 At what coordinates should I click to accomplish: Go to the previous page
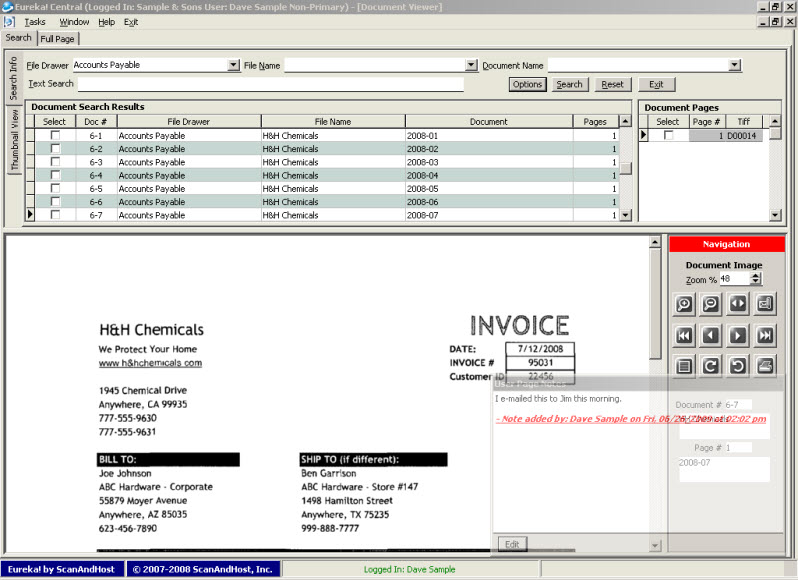tap(711, 335)
